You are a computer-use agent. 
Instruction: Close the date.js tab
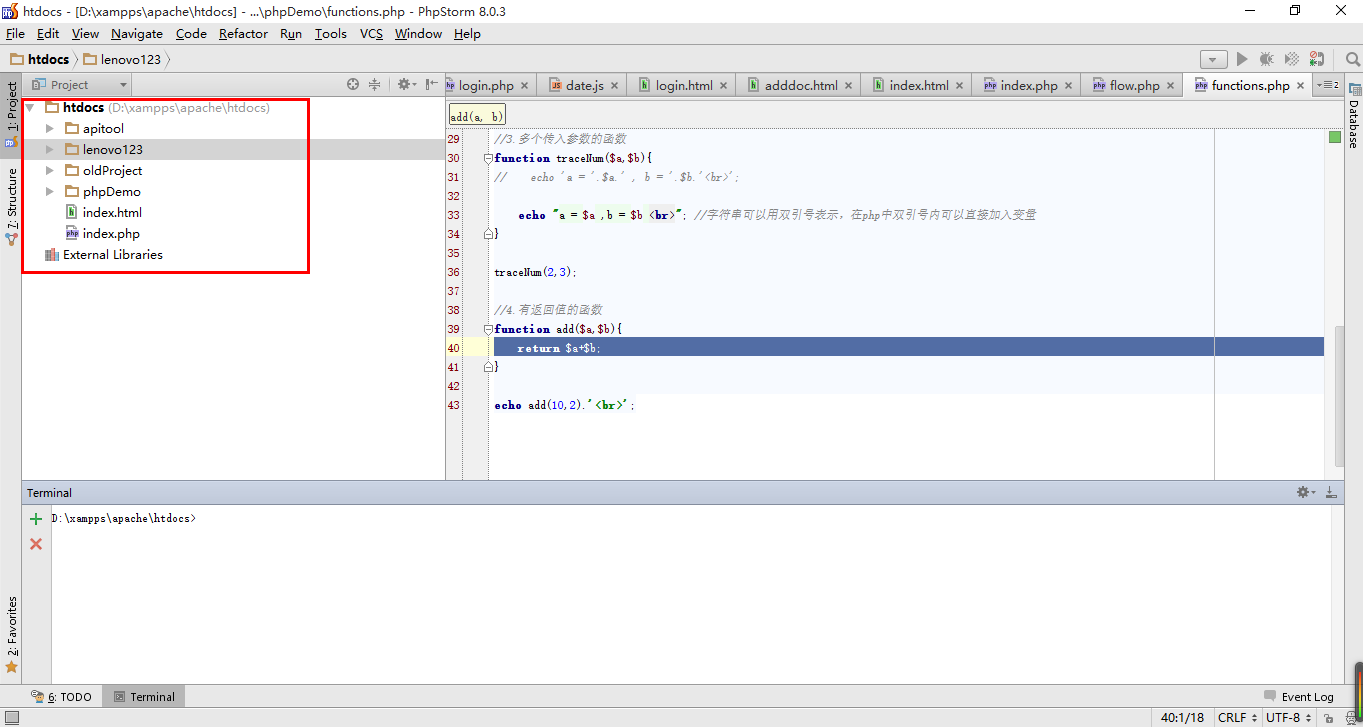(x=614, y=86)
